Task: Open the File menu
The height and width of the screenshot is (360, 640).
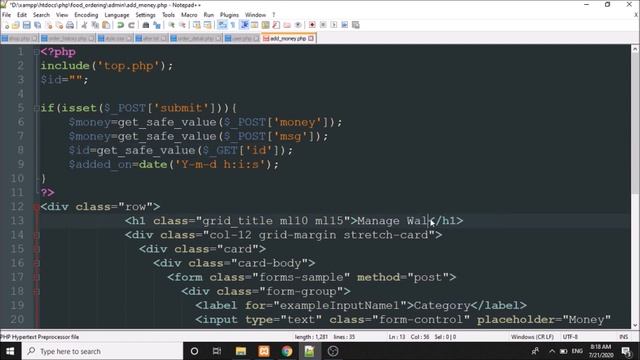Action: (x=7, y=15)
